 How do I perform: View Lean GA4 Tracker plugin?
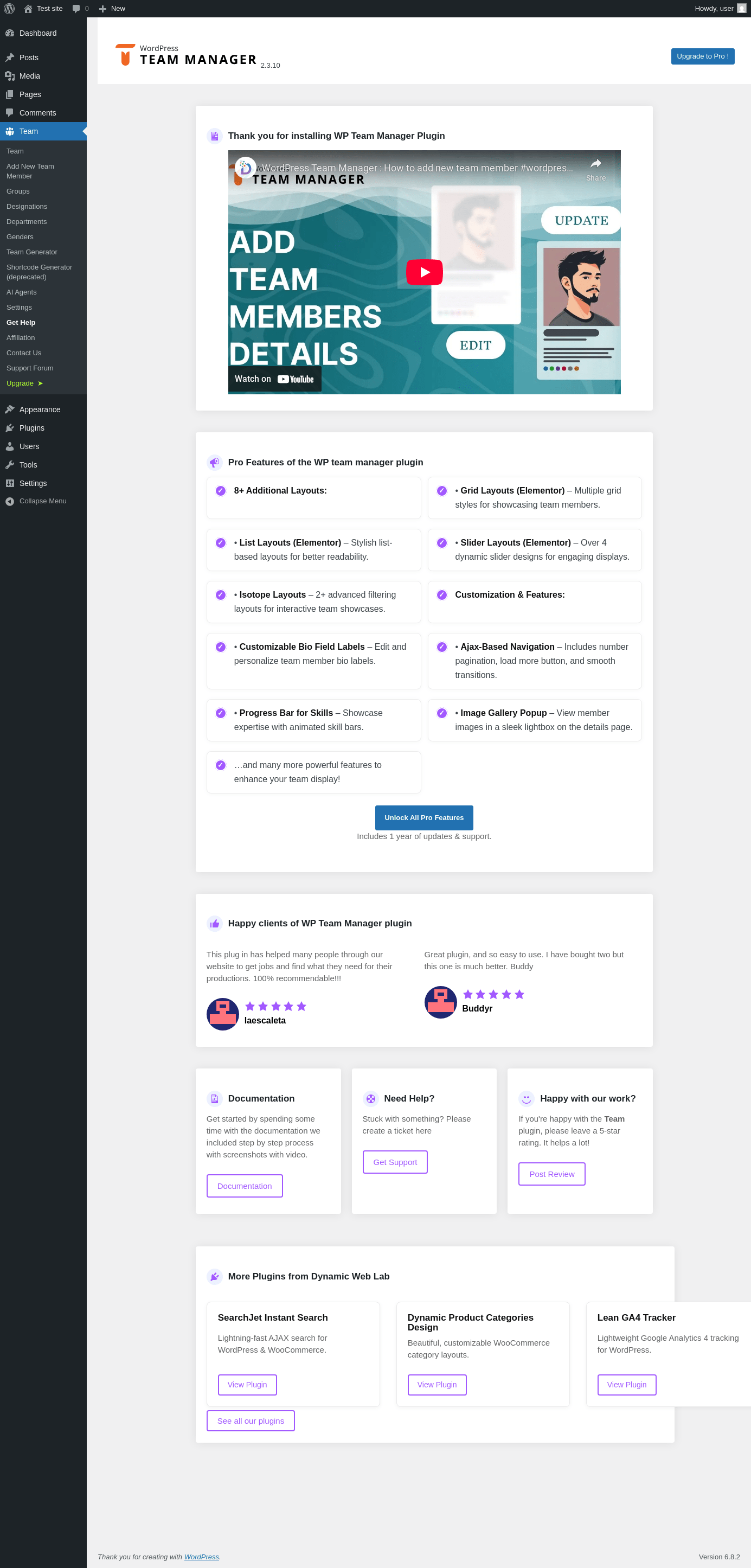(x=627, y=1384)
